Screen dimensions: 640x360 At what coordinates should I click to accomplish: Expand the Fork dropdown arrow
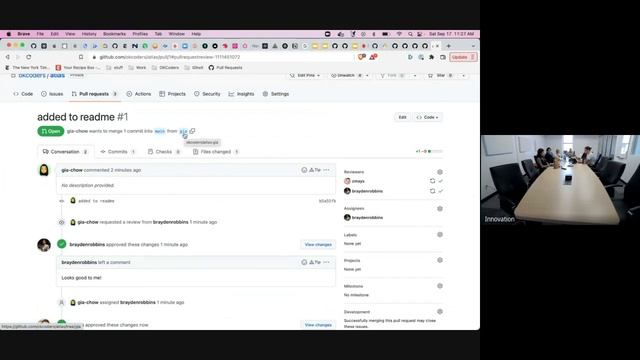(x=415, y=76)
